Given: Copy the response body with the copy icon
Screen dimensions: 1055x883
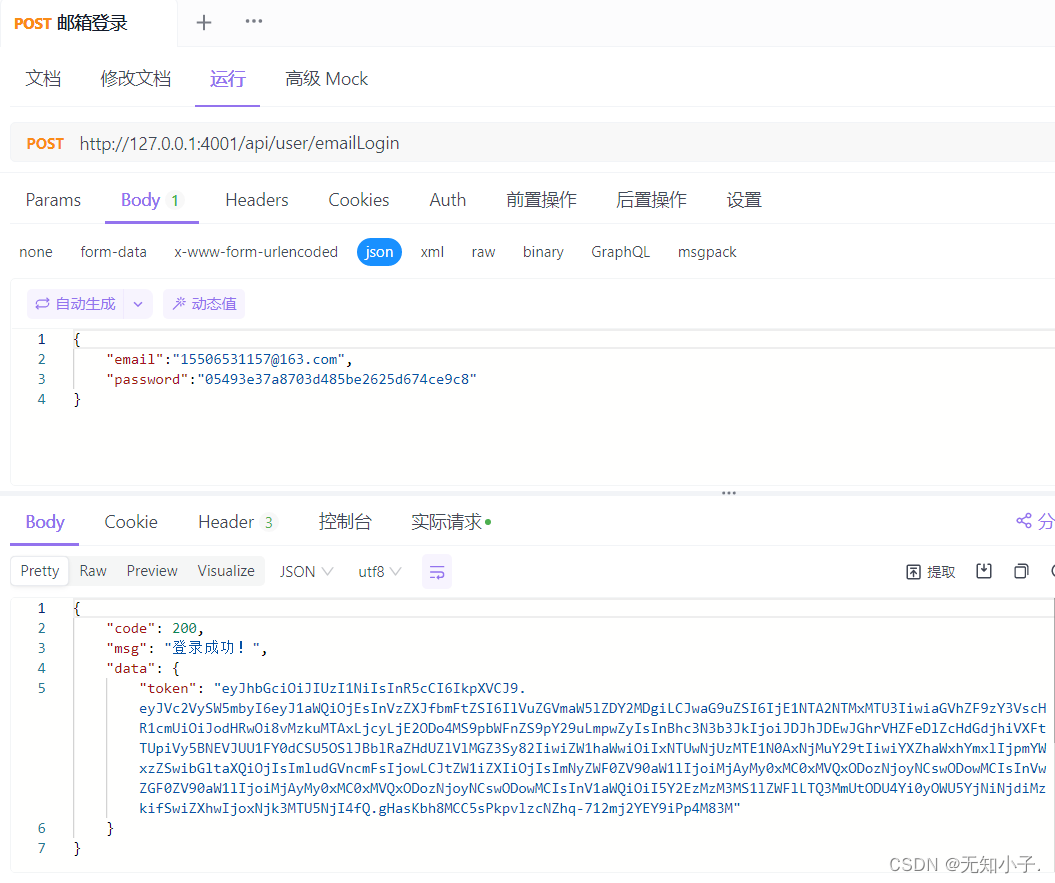Looking at the screenshot, I should click(x=1021, y=571).
